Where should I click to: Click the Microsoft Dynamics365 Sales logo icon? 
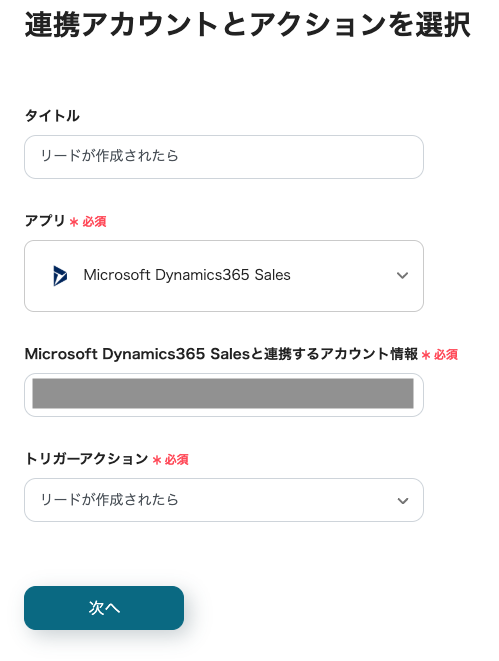tap(60, 276)
